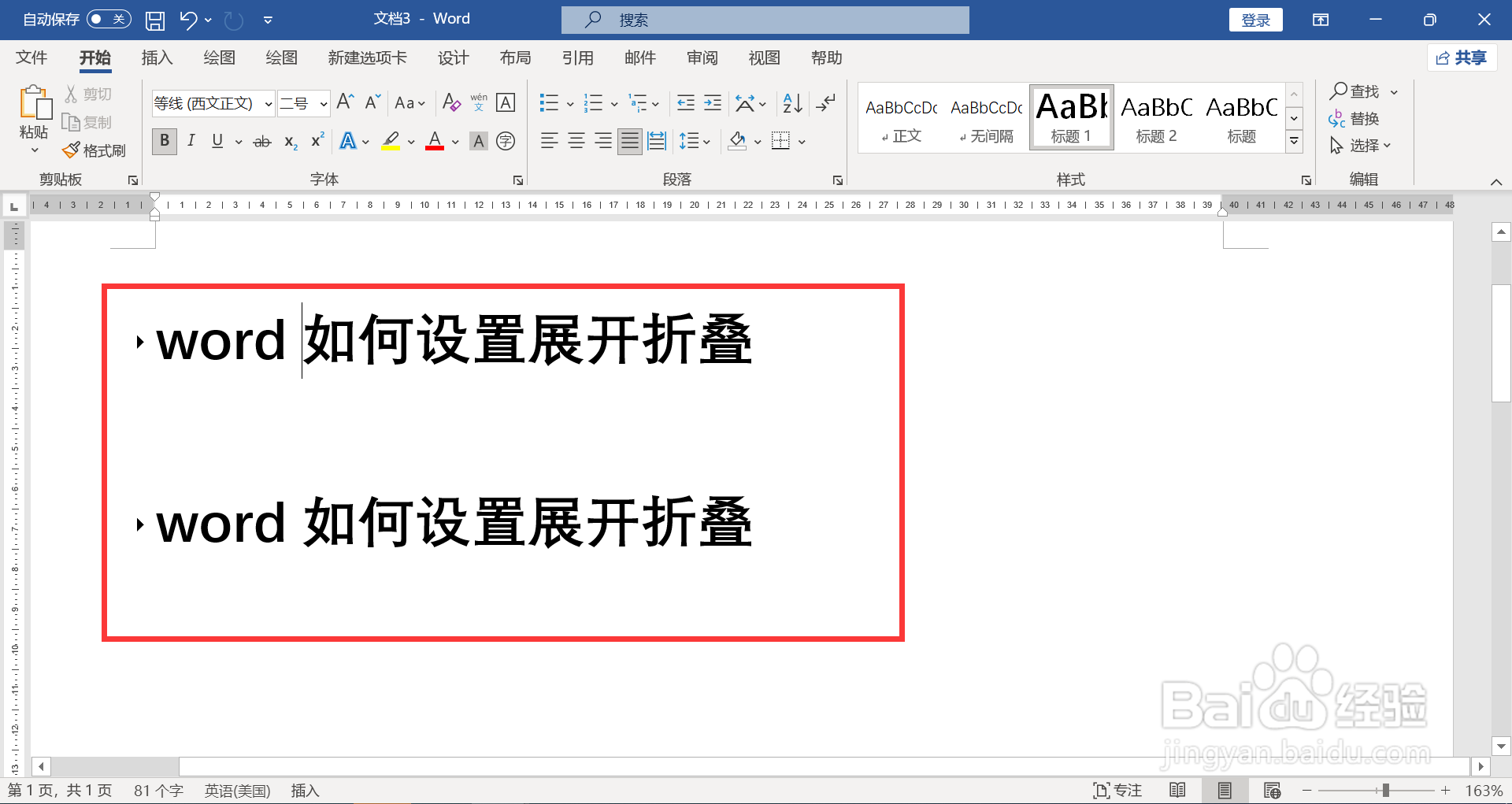Toggle the AutoSave switch
This screenshot has width=1512, height=804.
109,19
